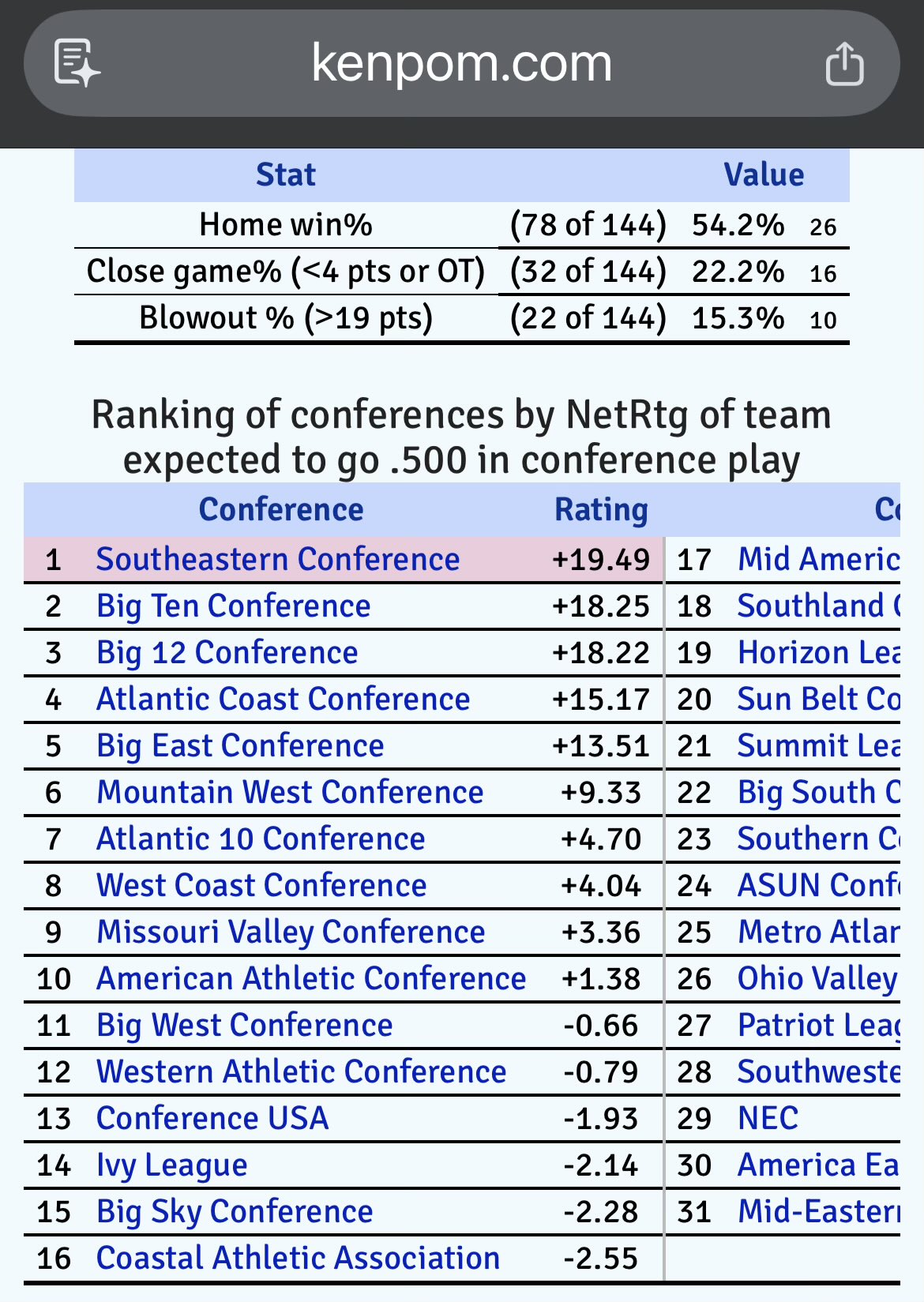Open the Ivy League link

(171, 1165)
